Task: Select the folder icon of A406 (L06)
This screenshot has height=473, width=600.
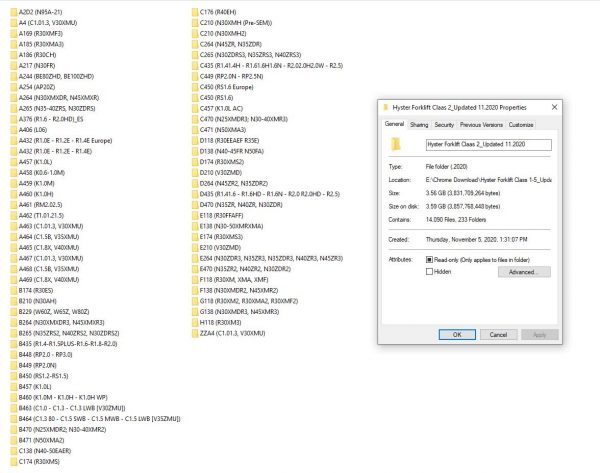Action: 14,130
